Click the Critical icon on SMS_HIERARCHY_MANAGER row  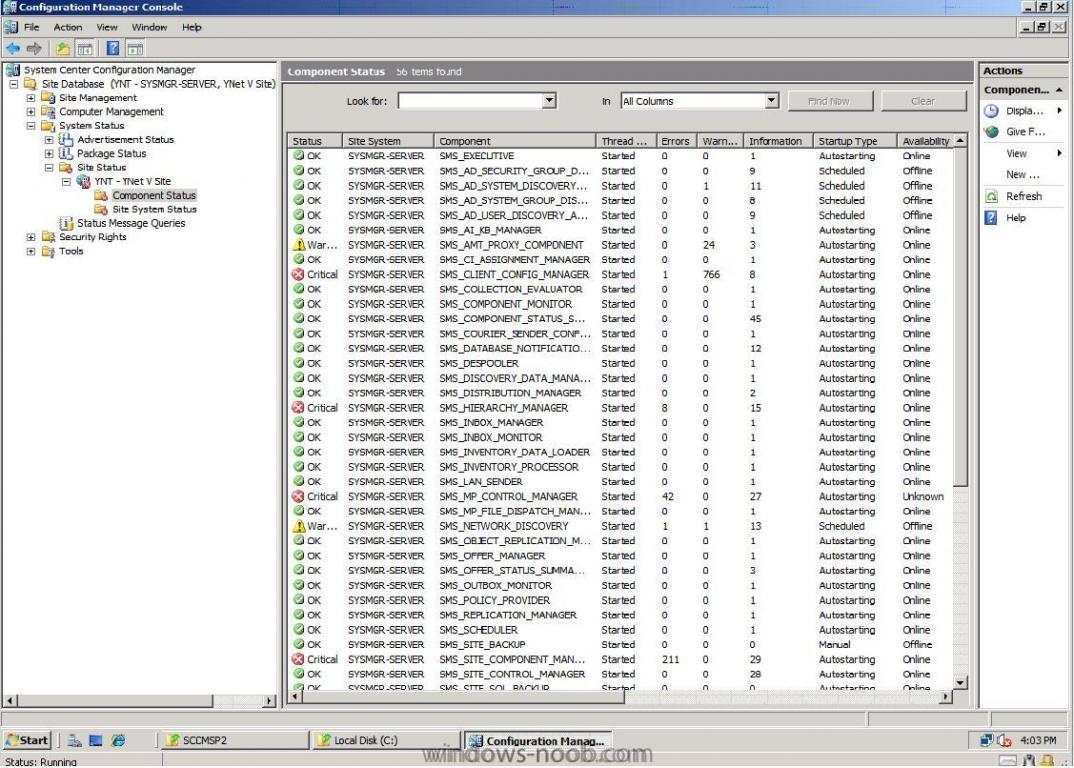(298, 408)
